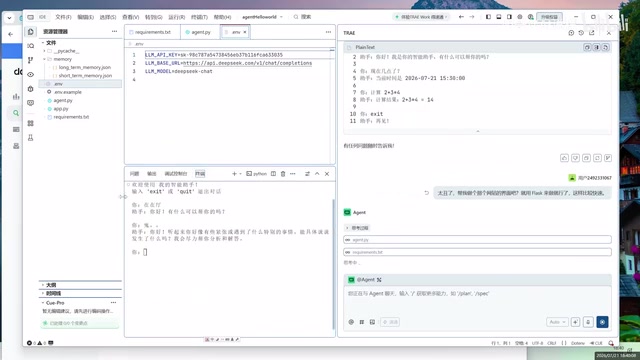Click the hash context icon in the chat input
The height and width of the screenshot is (360, 640).
click(x=362, y=322)
